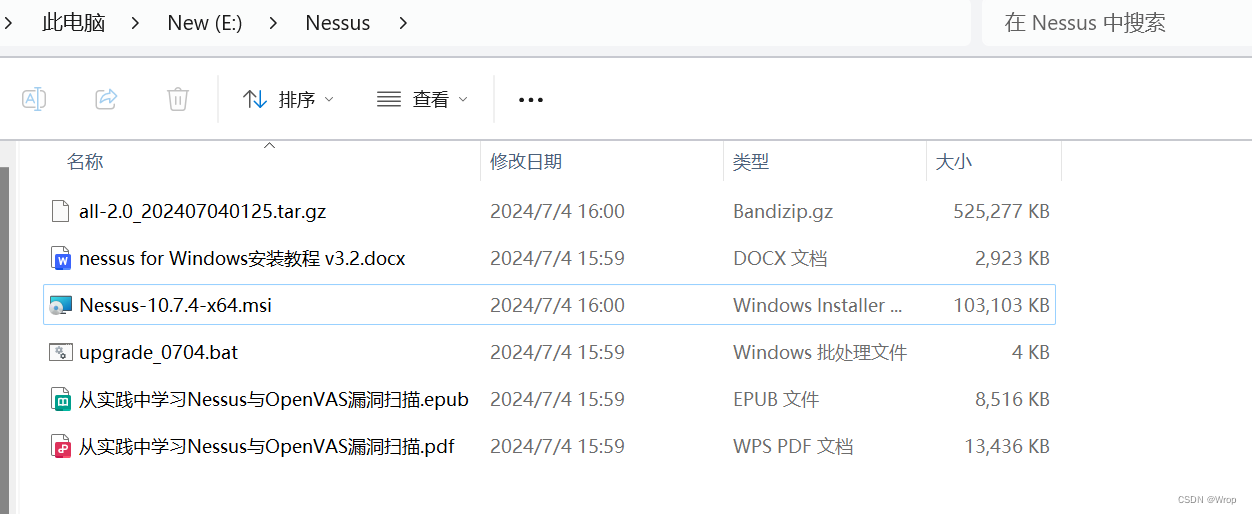
Task: Click the tar.gz file icon
Action: (61, 211)
